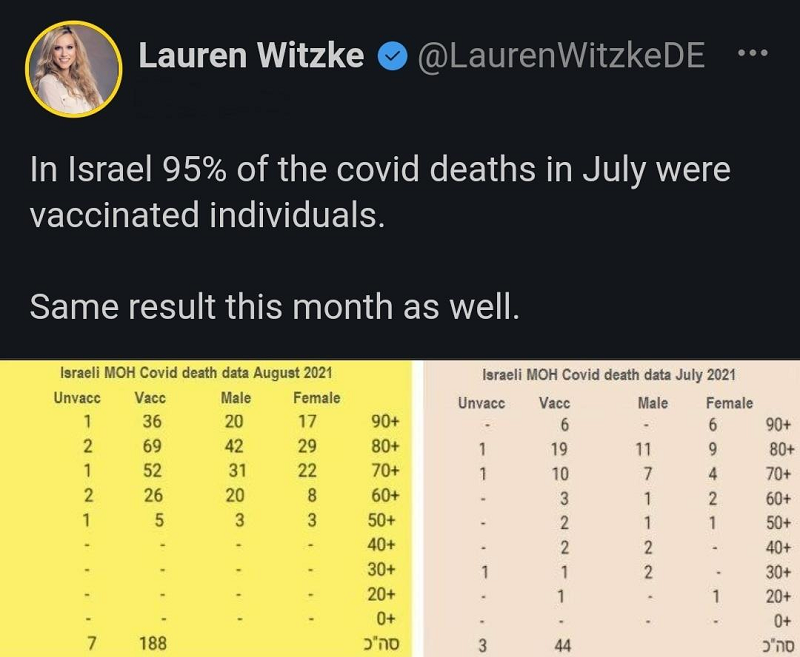Select 'Same result this month as well' text
Image resolution: width=800 pixels, height=657 pixels.
[x=274, y=307]
